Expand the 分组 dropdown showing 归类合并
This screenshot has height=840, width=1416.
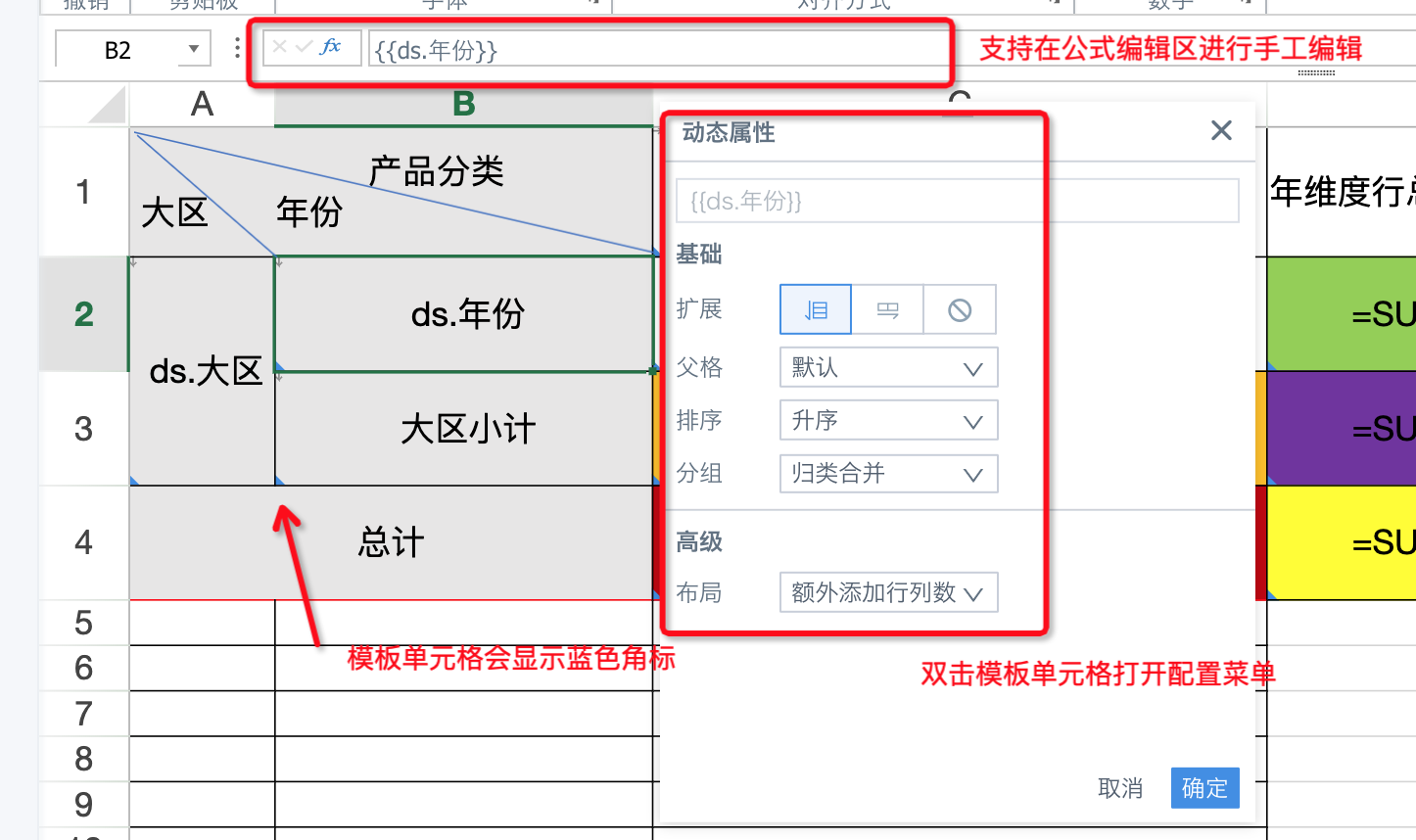click(x=888, y=474)
